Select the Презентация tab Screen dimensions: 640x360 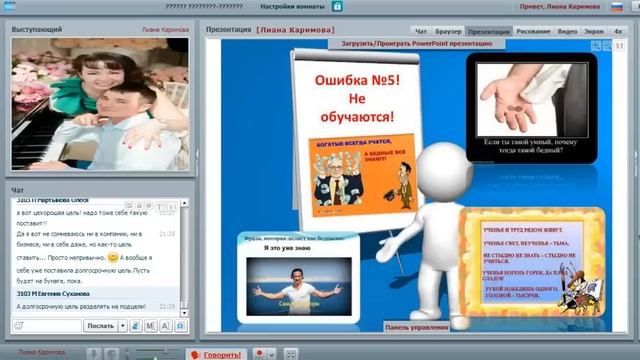click(489, 31)
